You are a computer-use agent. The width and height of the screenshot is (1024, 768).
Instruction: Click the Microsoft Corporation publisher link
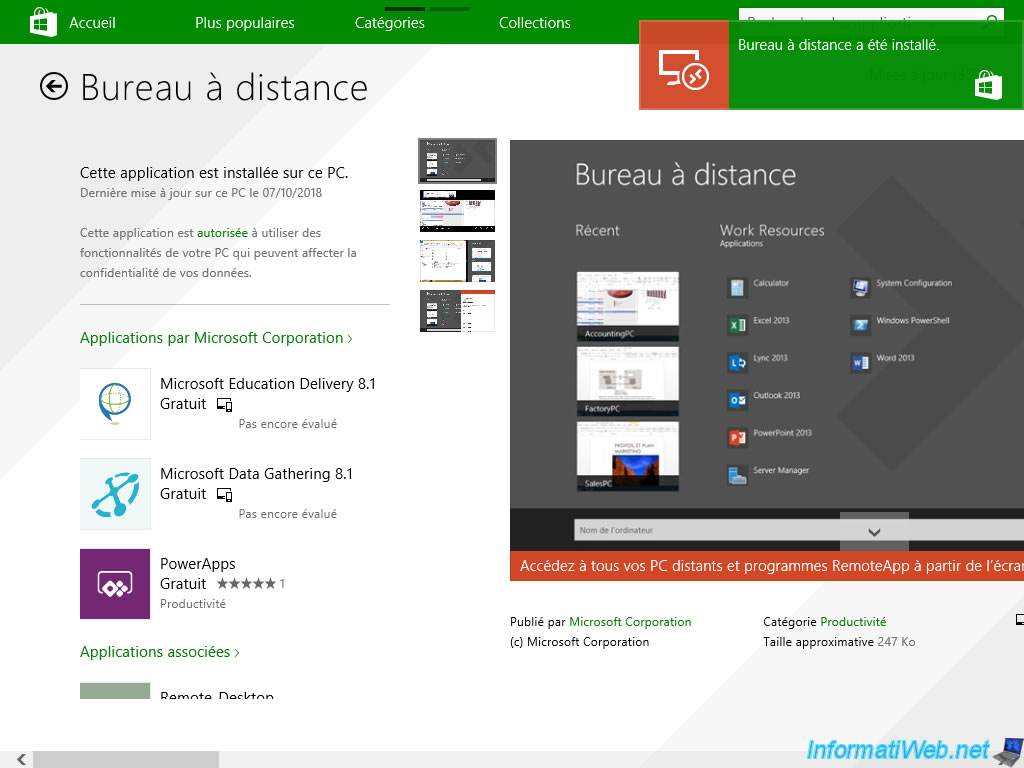[x=630, y=622]
